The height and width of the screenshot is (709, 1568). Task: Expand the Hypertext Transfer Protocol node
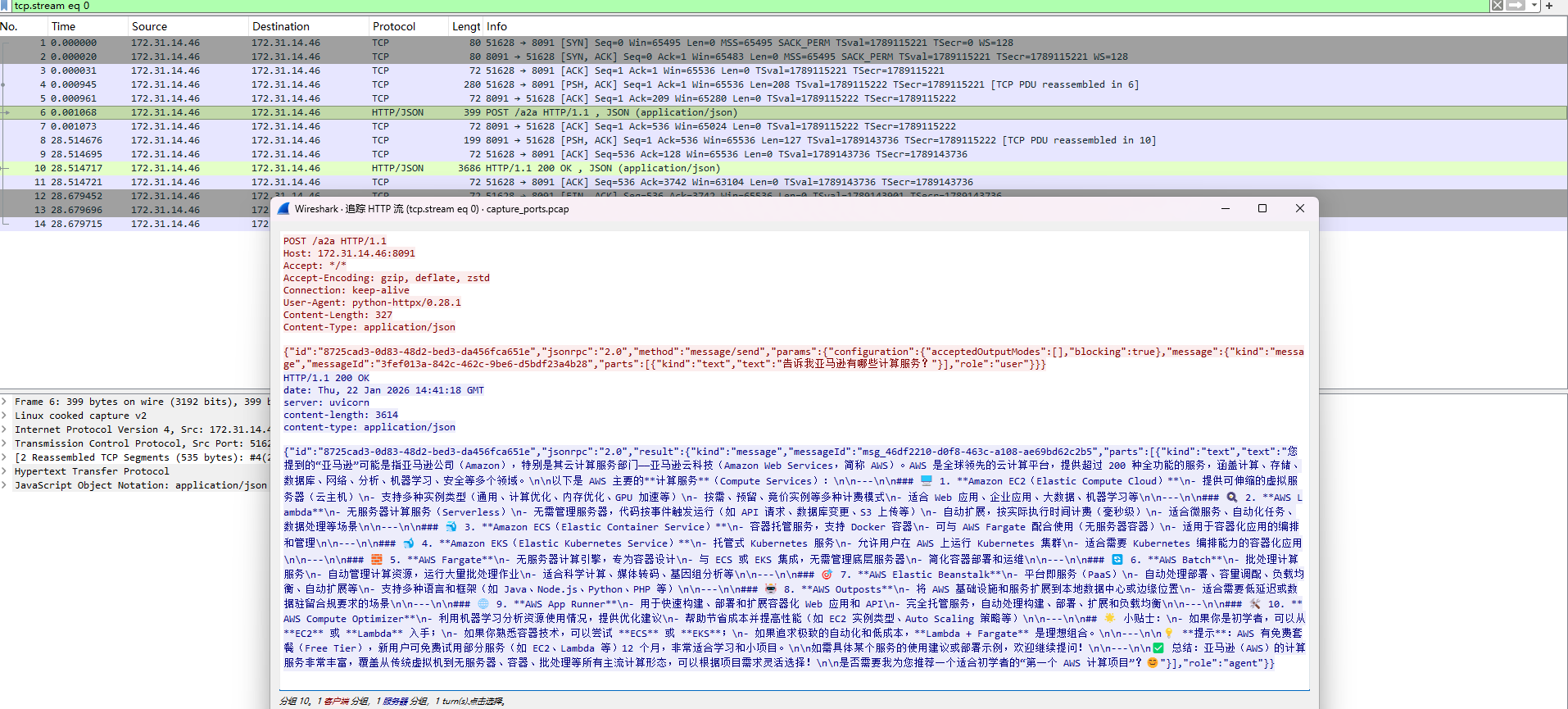tap(5, 471)
